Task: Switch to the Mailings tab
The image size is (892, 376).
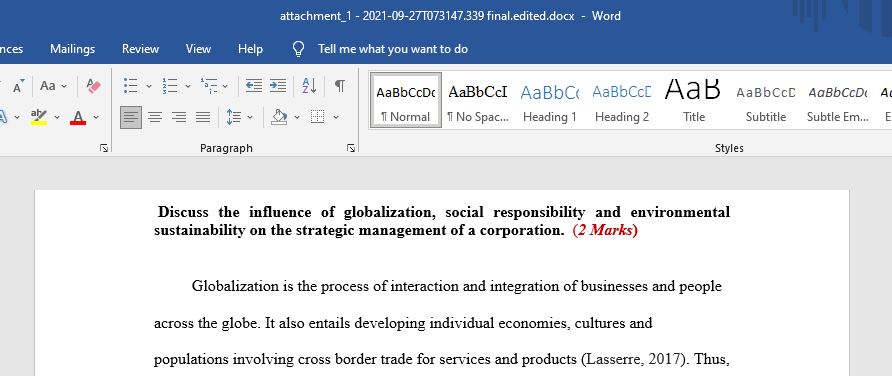Action: click(72, 49)
